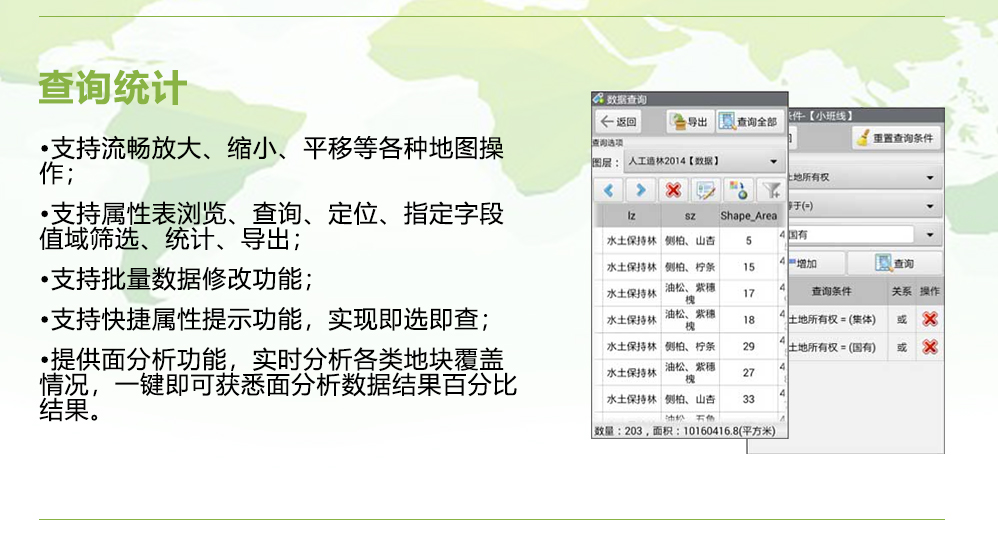Click the next record arrow icon
Viewport: 998px width, 546px height.
pos(641,190)
